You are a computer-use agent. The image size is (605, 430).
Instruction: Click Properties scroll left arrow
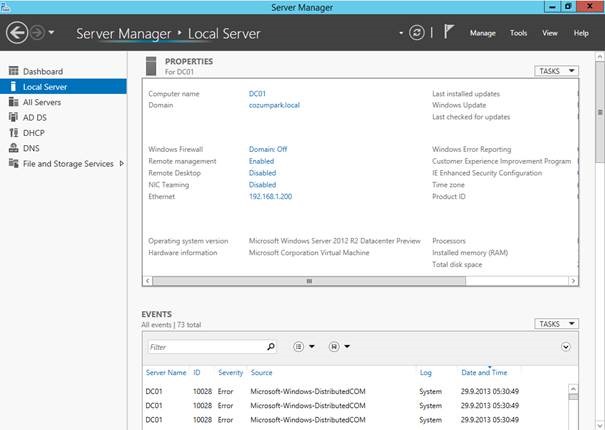(x=147, y=281)
